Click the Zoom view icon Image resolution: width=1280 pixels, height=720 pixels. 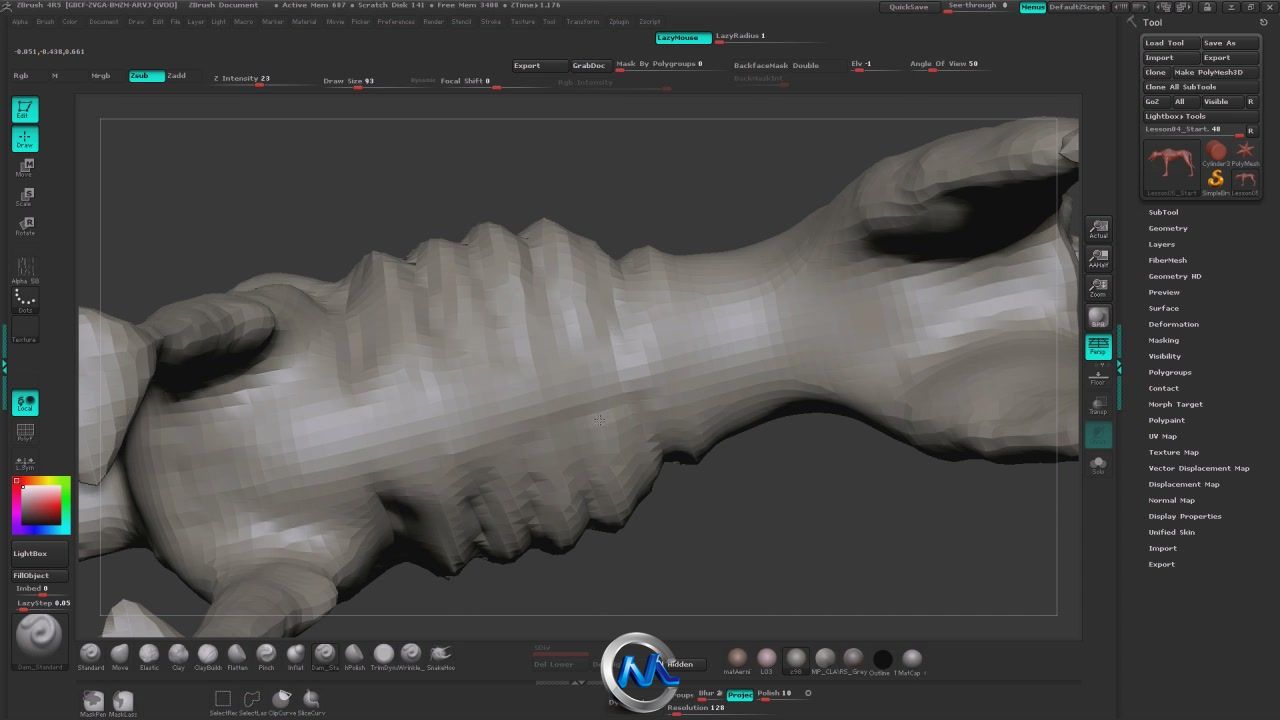pos(1098,288)
